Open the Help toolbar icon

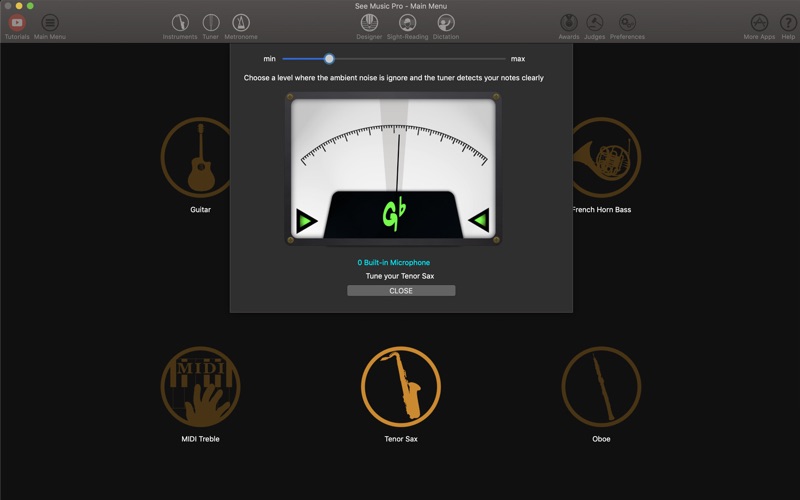coord(788,23)
